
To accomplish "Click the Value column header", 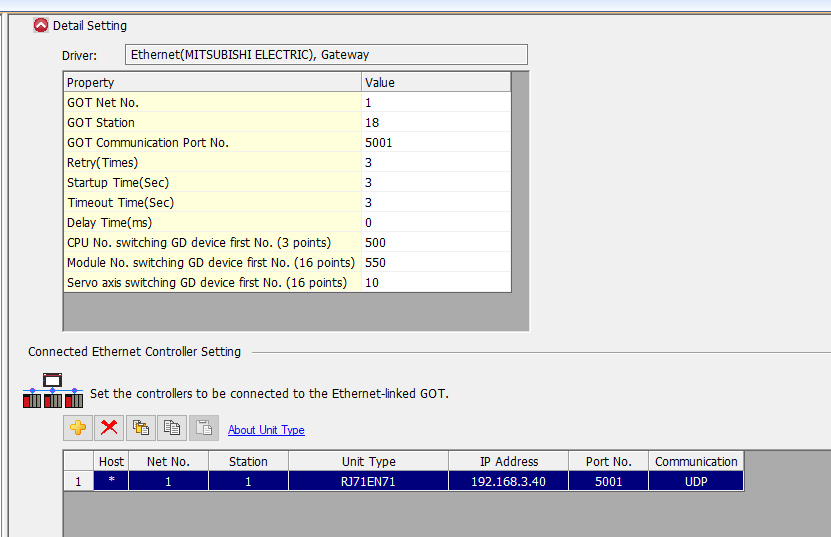I will [435, 82].
